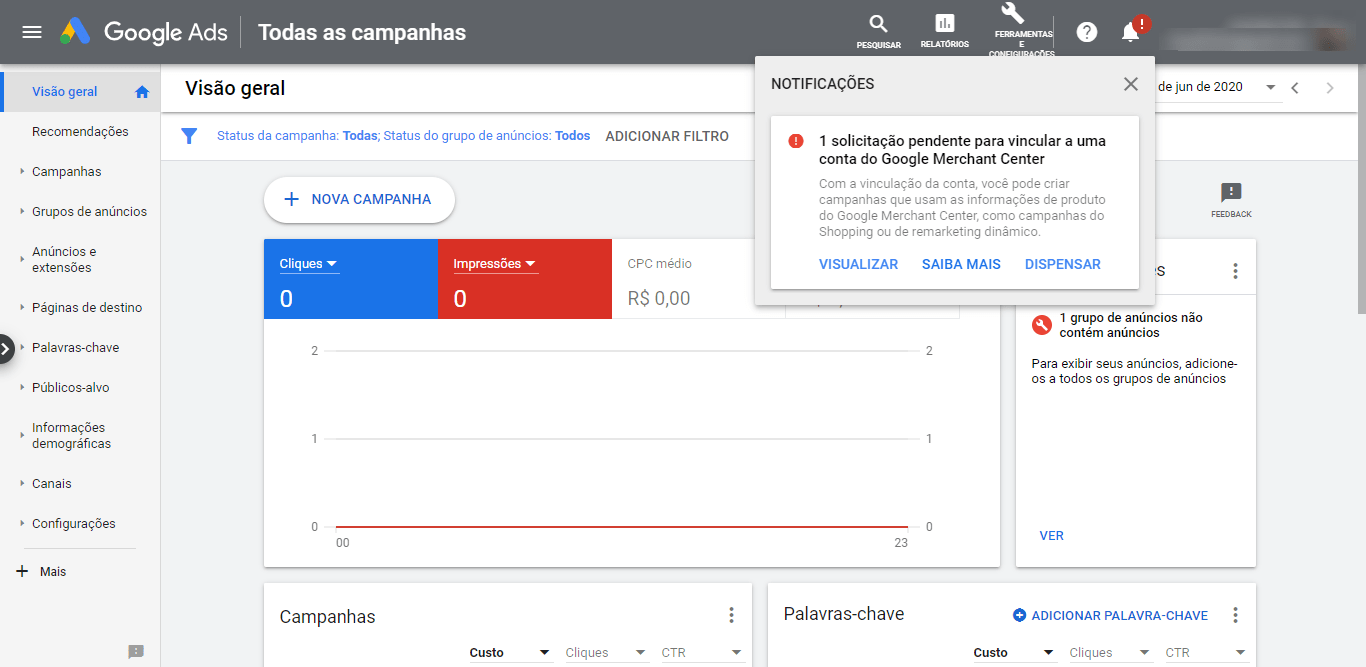Open Custo dropdown in Palavras-chave card
Screen dimensions: 1366x667
point(1014,652)
